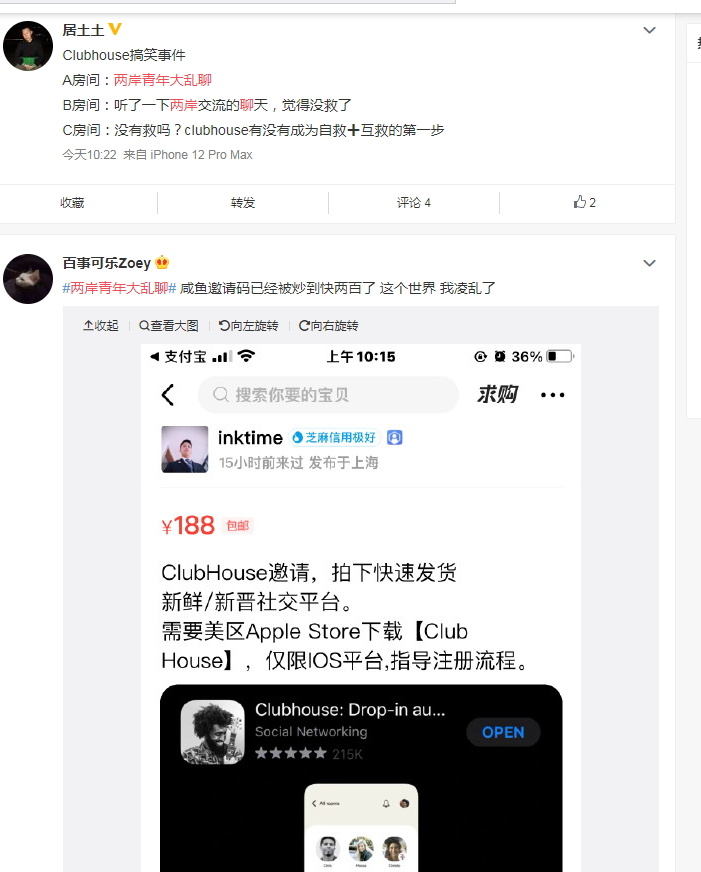Viewport: 701px width, 872px height.
Task: Click 收藏 to favorite the post
Action: click(72, 203)
